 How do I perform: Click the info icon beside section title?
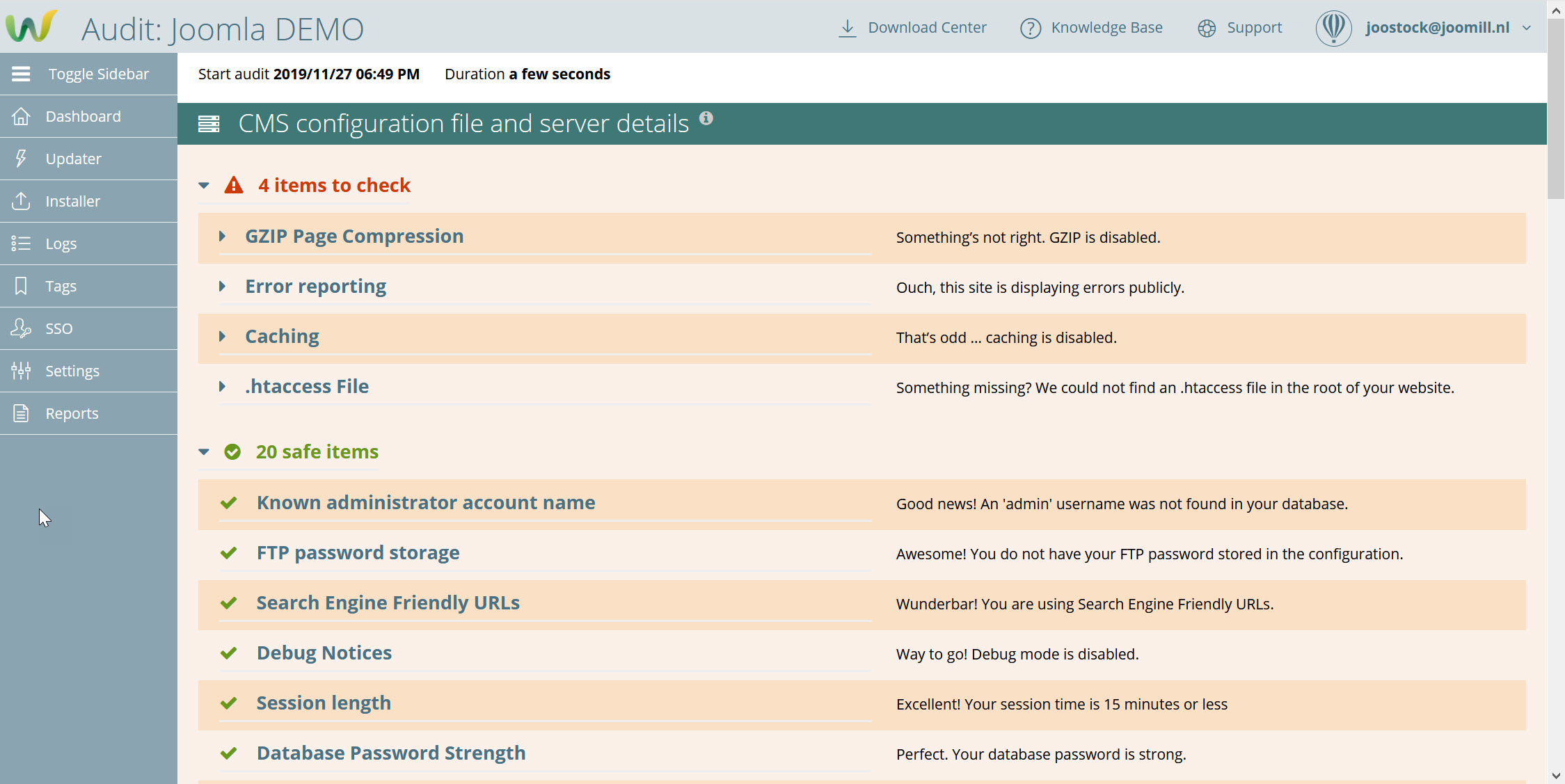click(x=706, y=118)
